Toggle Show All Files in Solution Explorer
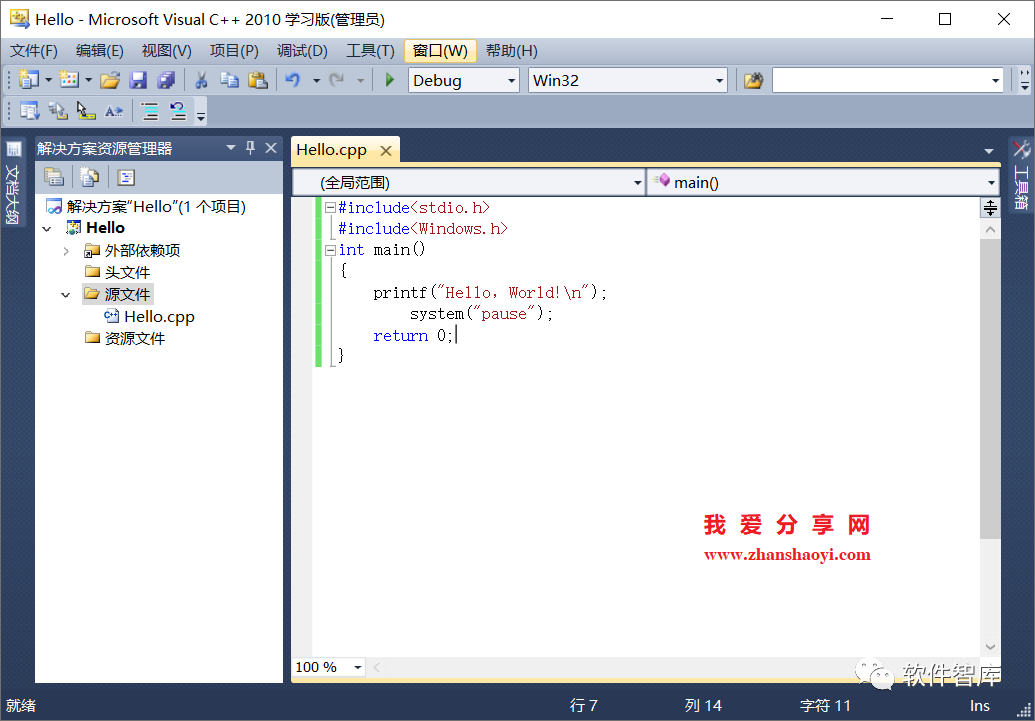1035x721 pixels. [89, 176]
